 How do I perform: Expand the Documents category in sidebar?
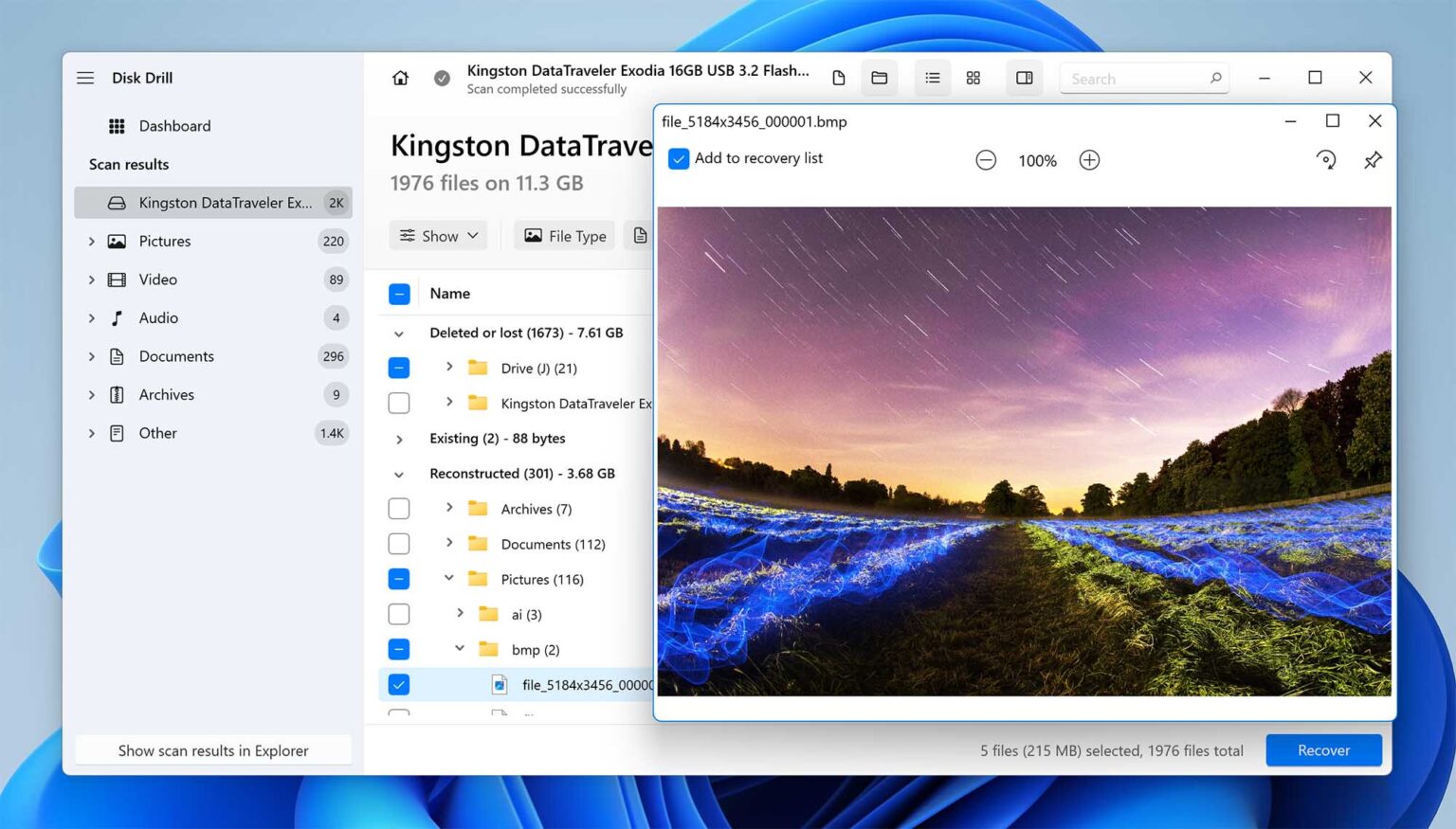(91, 355)
